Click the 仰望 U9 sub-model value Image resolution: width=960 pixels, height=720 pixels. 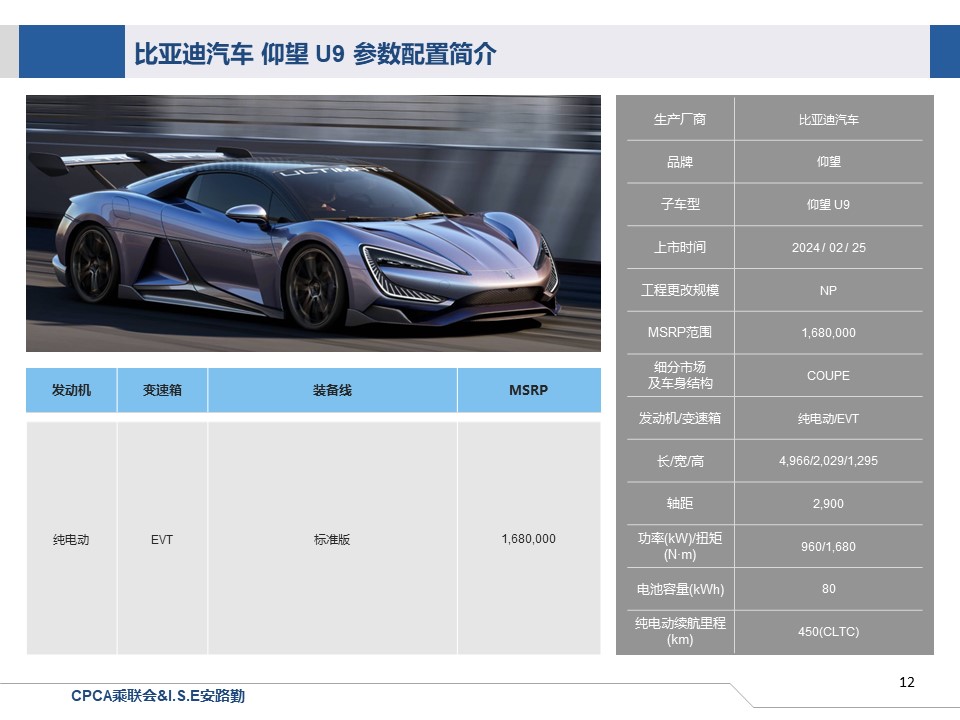coord(828,204)
